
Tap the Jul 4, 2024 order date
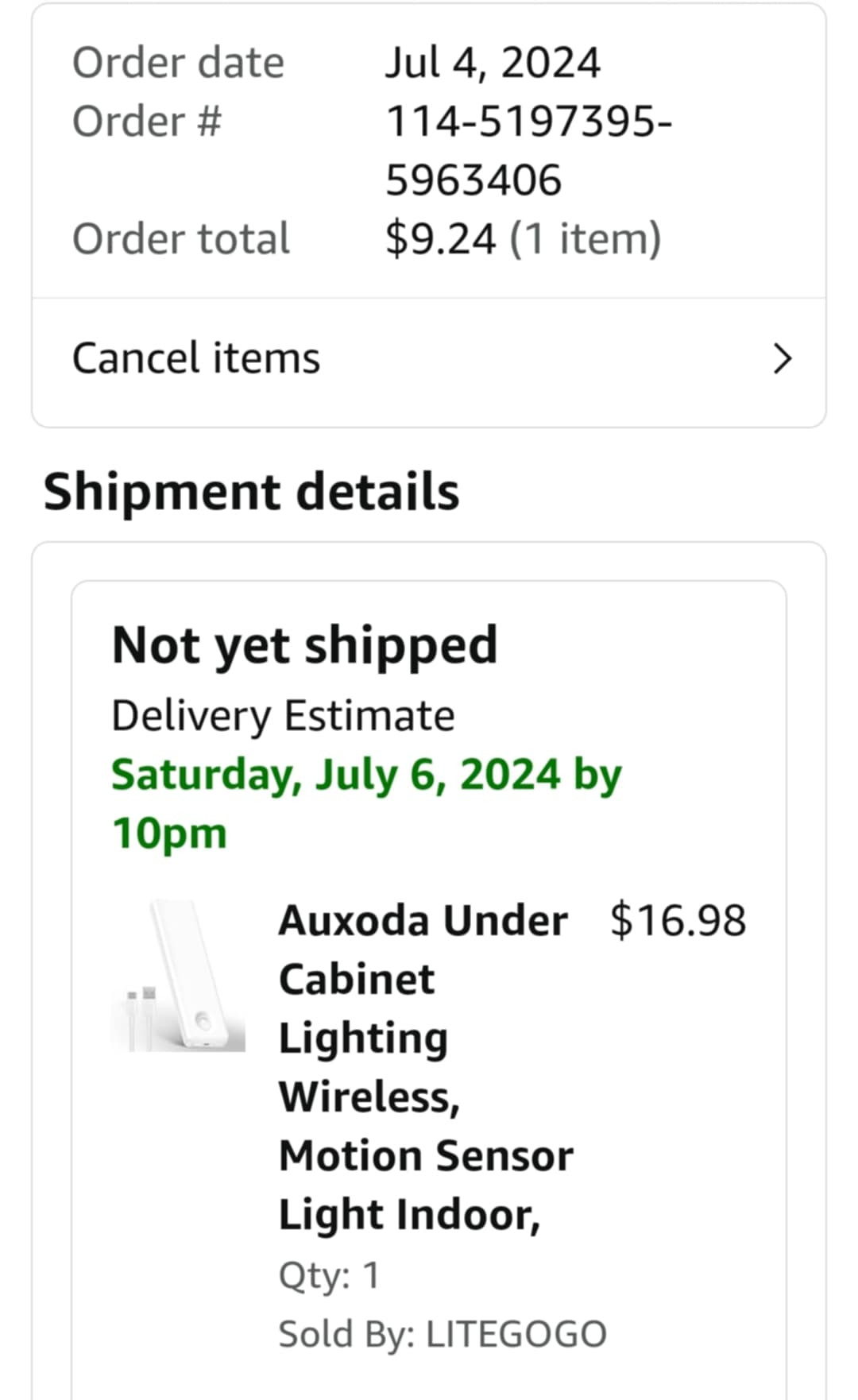(x=493, y=63)
